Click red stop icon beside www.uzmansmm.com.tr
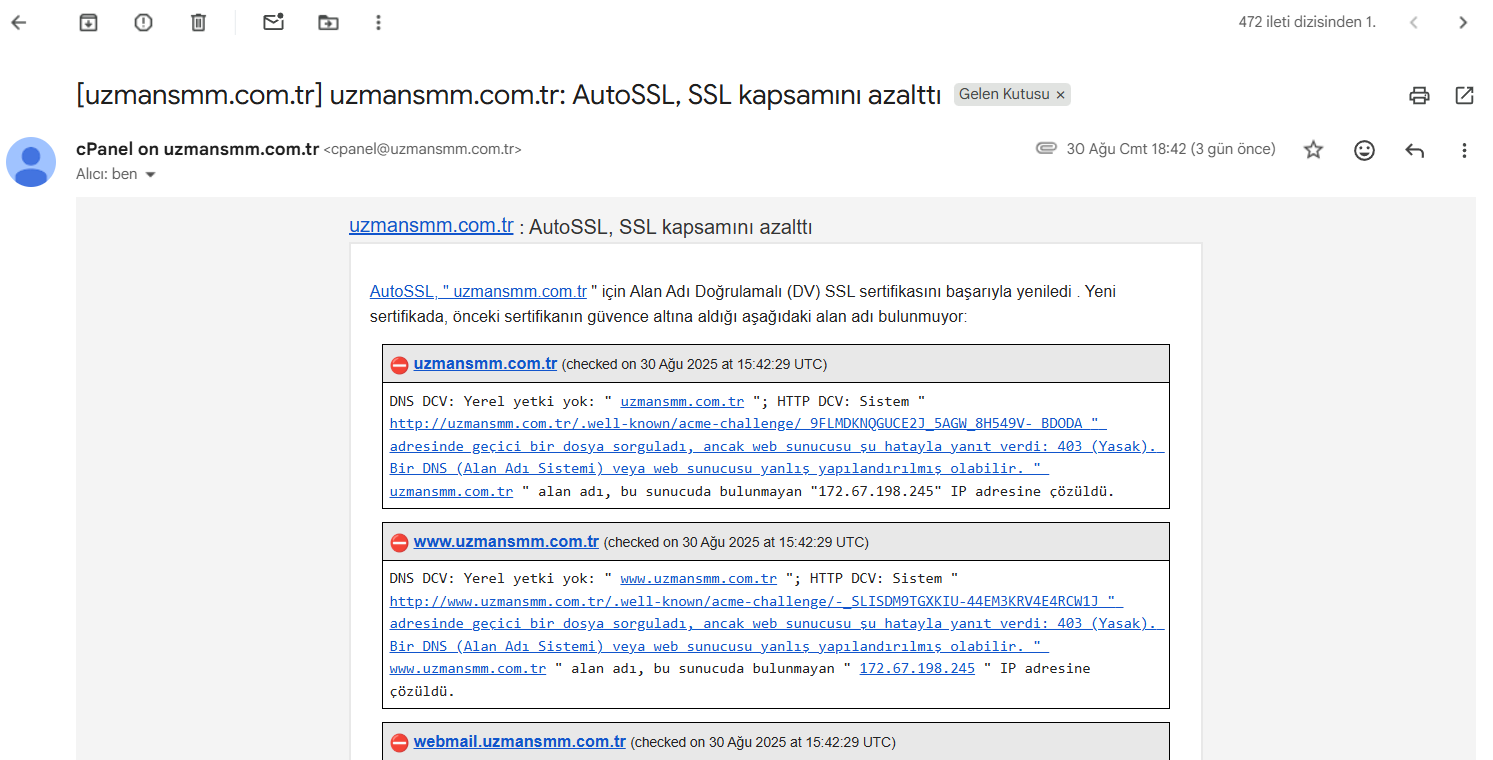The height and width of the screenshot is (760, 1493). 399,543
